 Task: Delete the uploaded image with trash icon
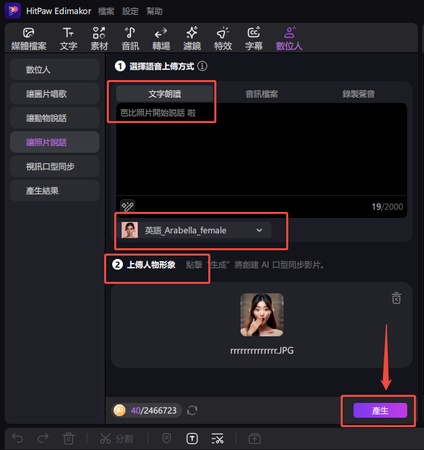pyautogui.click(x=396, y=298)
